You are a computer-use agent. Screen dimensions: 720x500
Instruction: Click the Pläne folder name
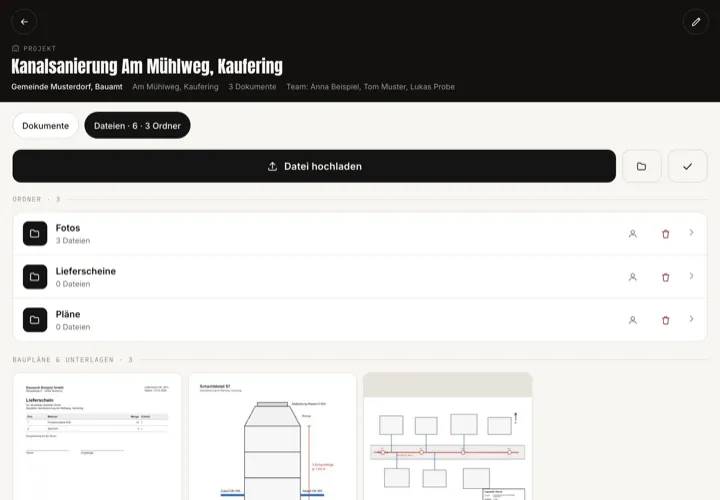tap(68, 314)
